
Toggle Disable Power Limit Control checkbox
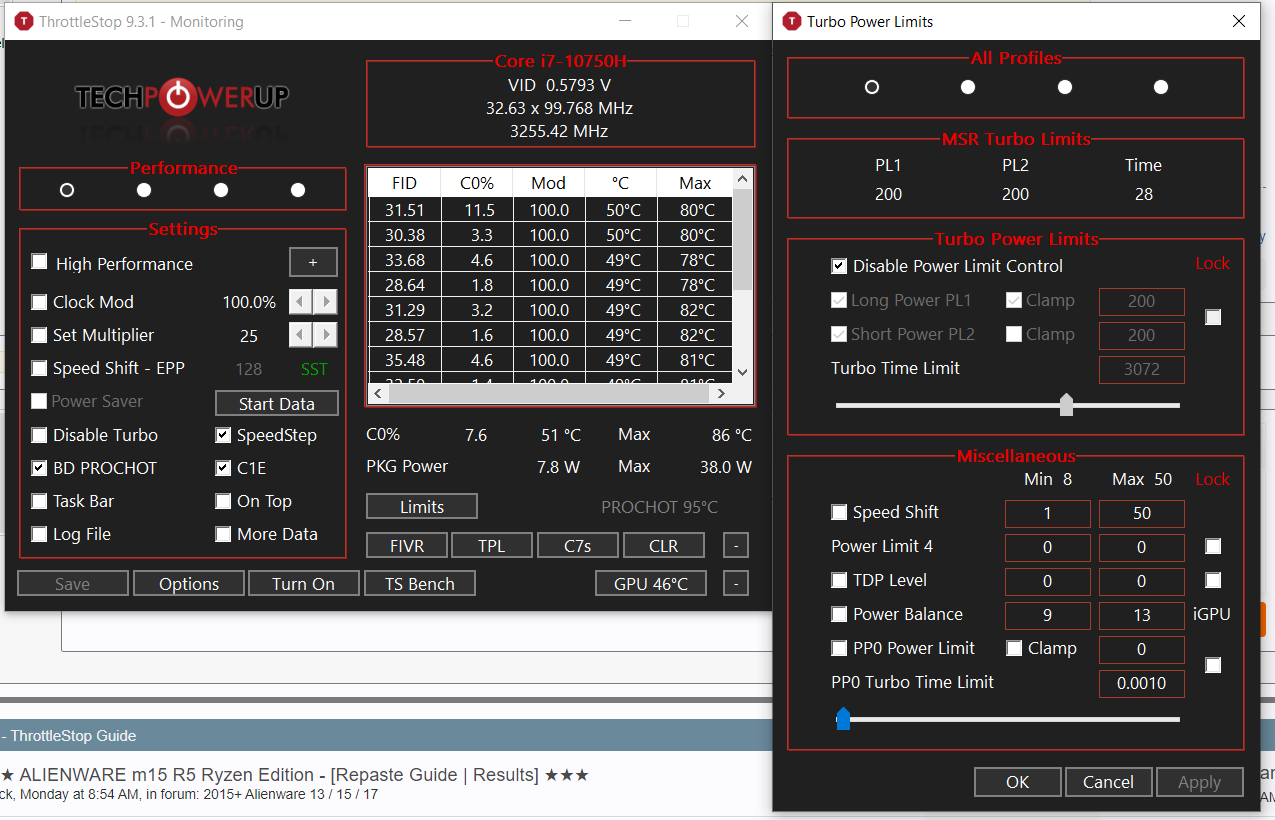coord(840,266)
